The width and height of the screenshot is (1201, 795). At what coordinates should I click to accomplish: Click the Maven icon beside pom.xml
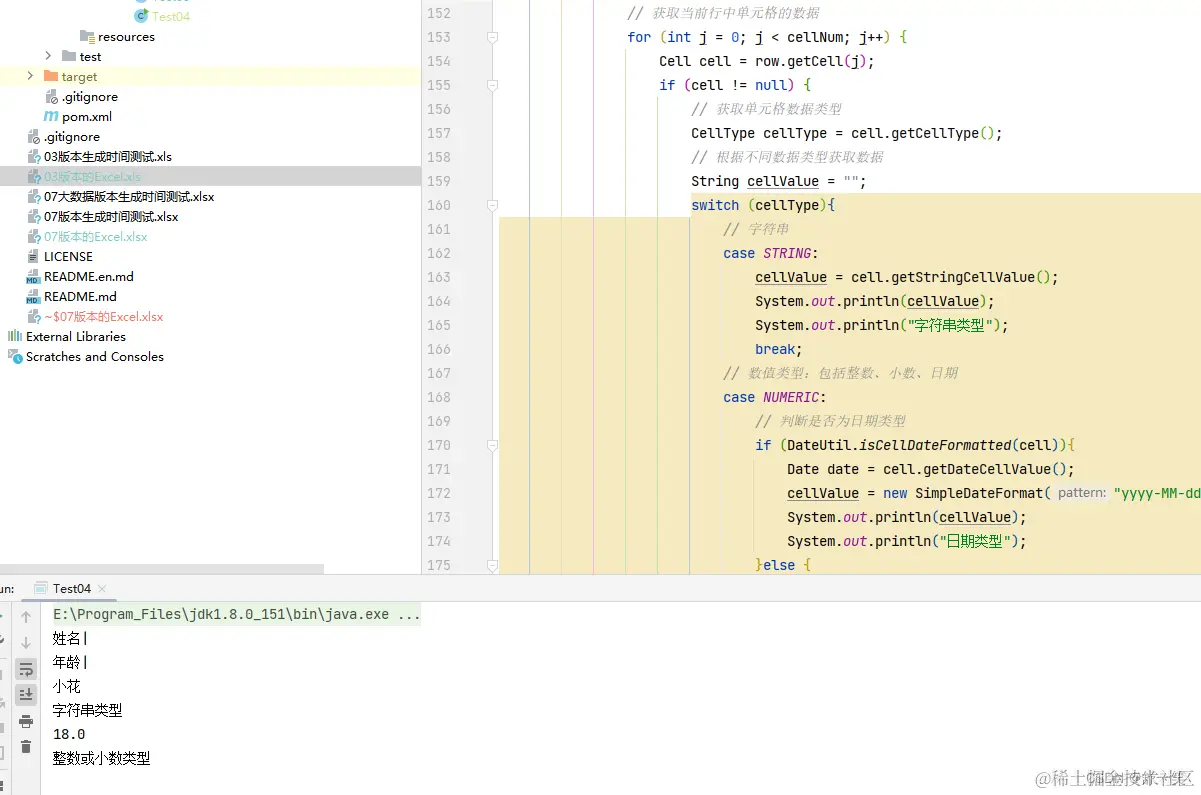[51, 117]
